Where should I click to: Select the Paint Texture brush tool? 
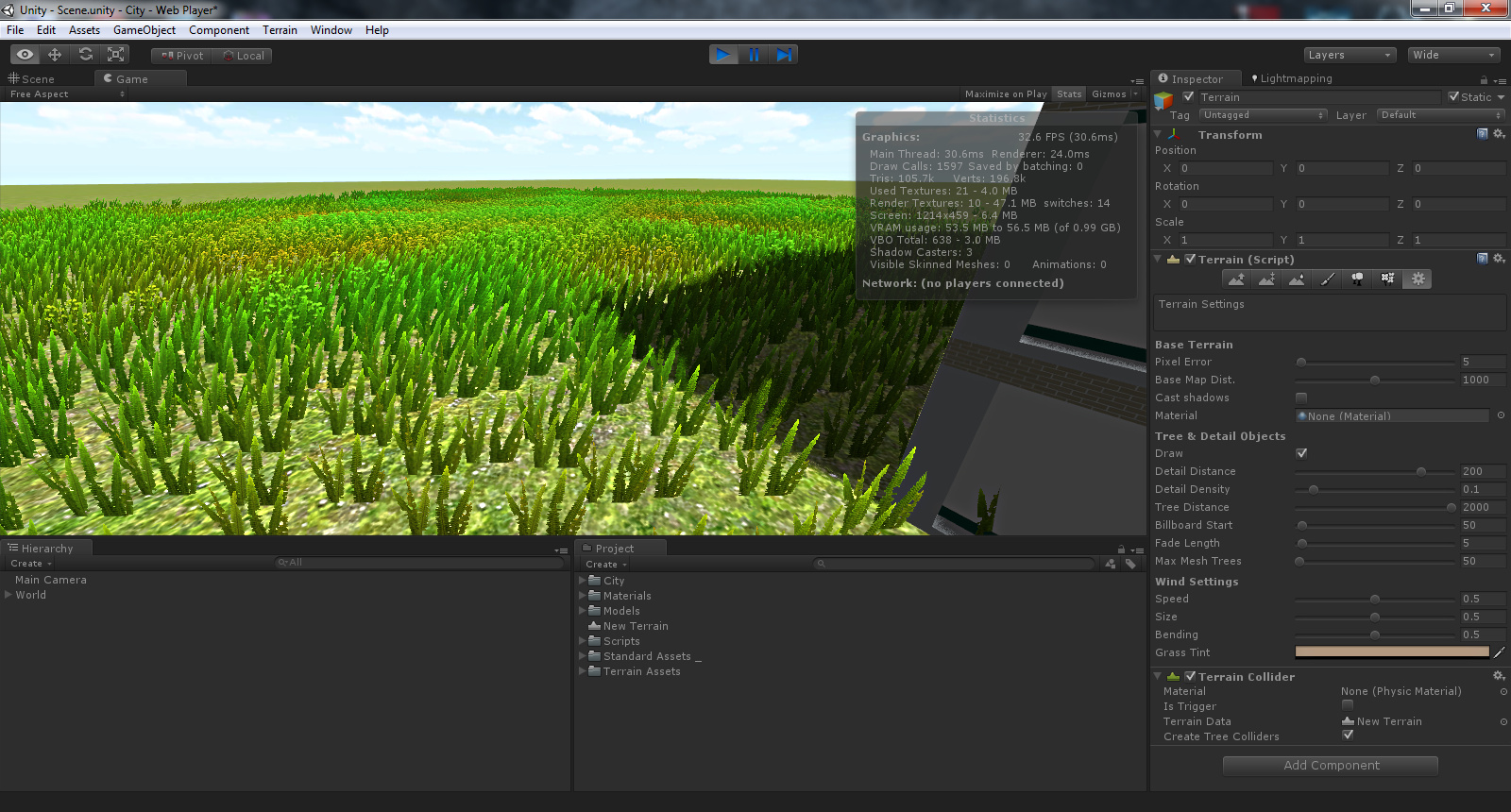click(x=1327, y=279)
